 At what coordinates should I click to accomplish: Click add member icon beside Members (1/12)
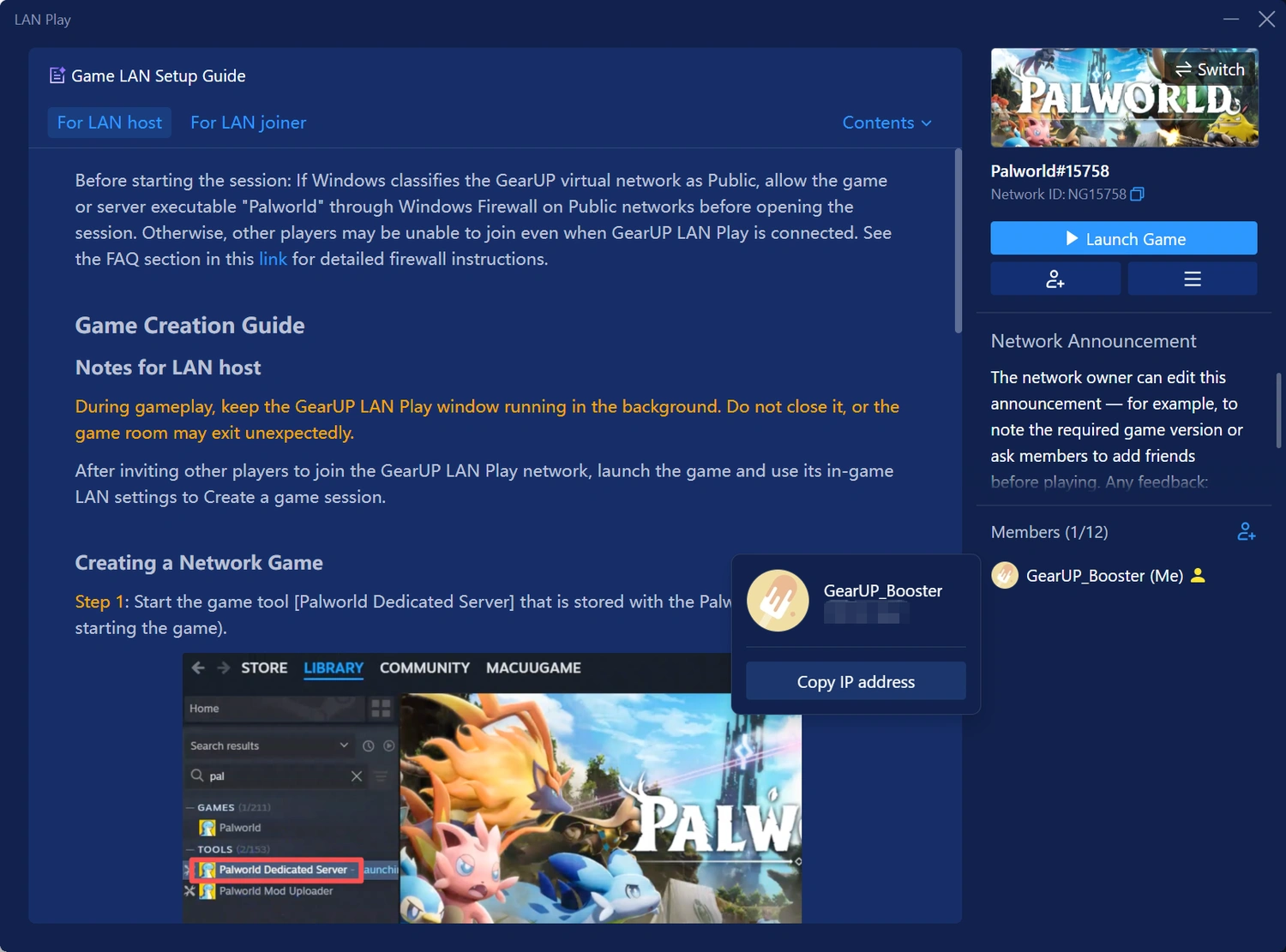pos(1247,532)
